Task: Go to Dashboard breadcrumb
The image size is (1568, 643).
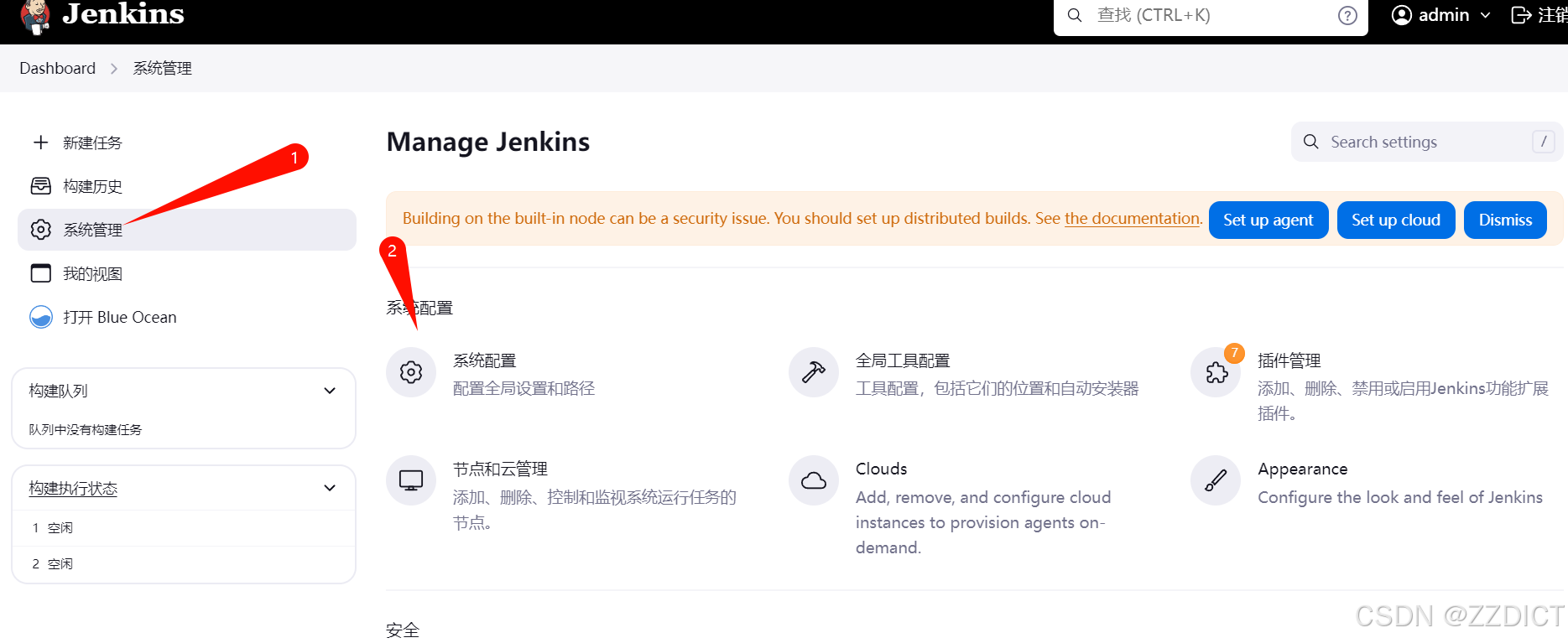Action: (x=57, y=68)
